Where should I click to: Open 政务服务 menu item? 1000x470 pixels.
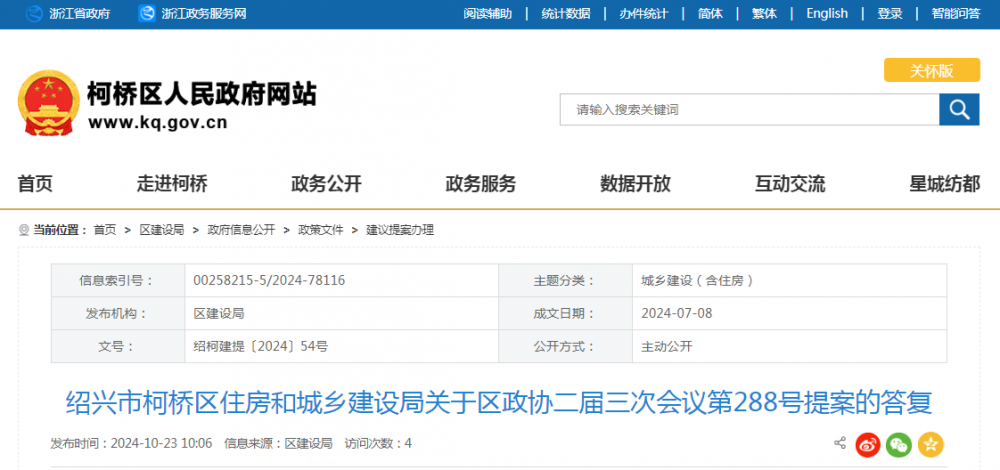pos(481,184)
